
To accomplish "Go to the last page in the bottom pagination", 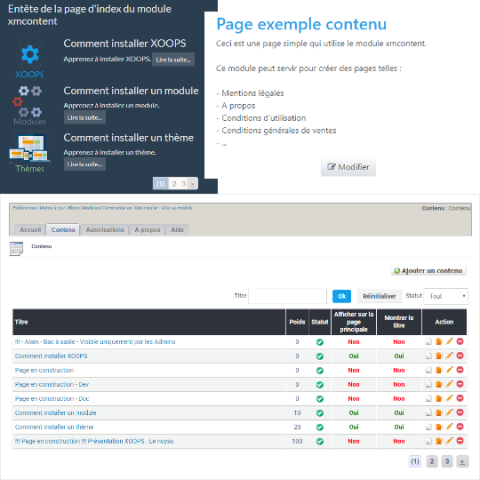I will [462, 462].
